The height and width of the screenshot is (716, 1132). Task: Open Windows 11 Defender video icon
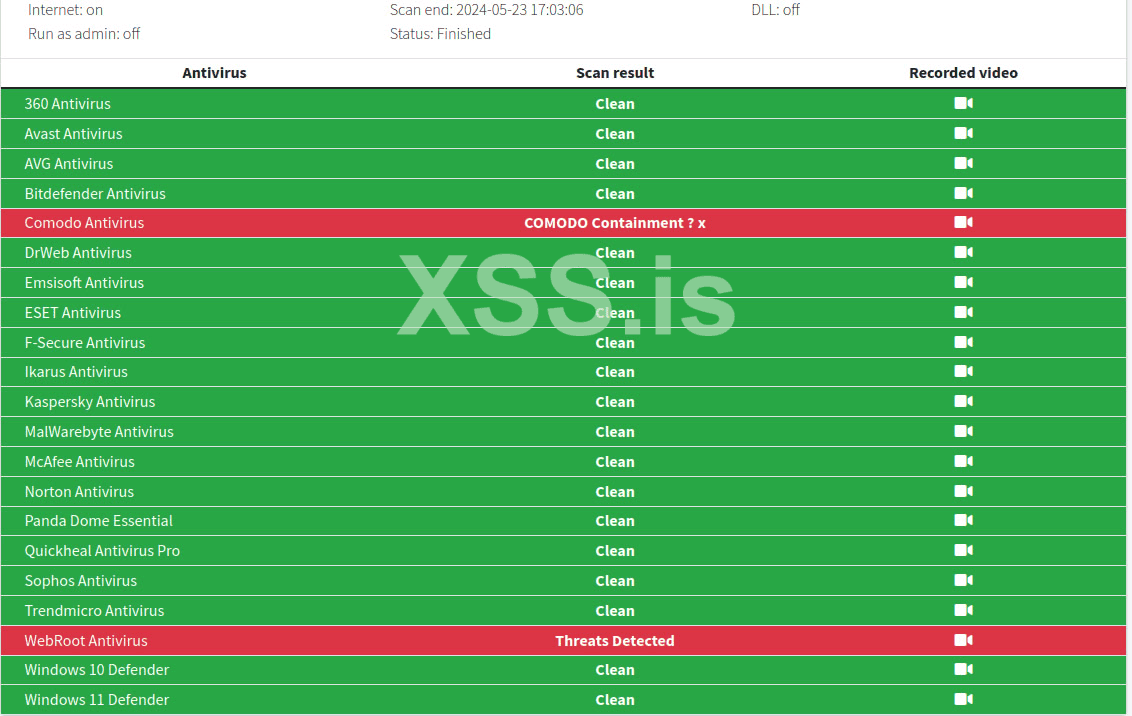click(x=963, y=699)
